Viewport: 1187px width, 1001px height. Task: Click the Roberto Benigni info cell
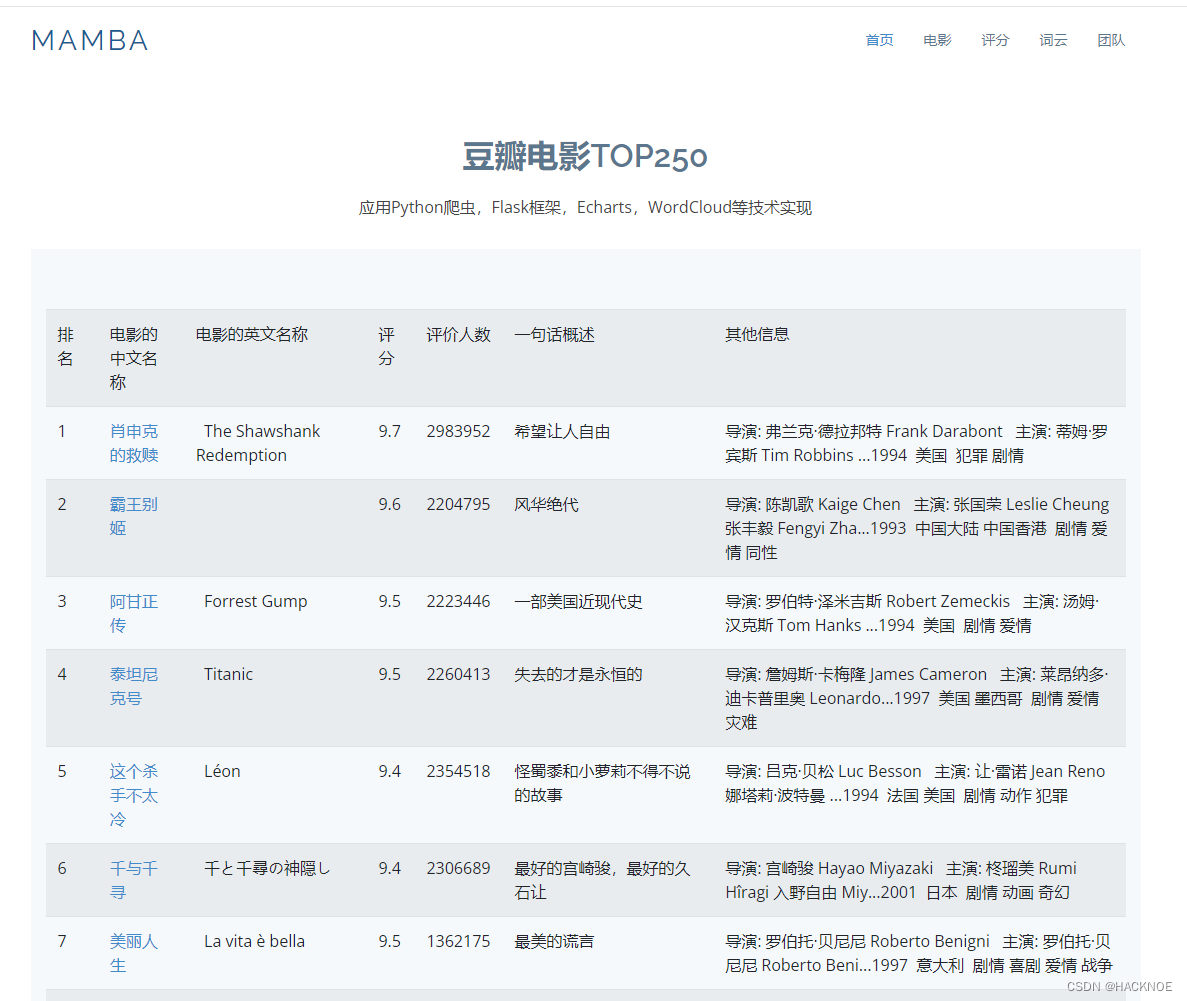point(918,953)
